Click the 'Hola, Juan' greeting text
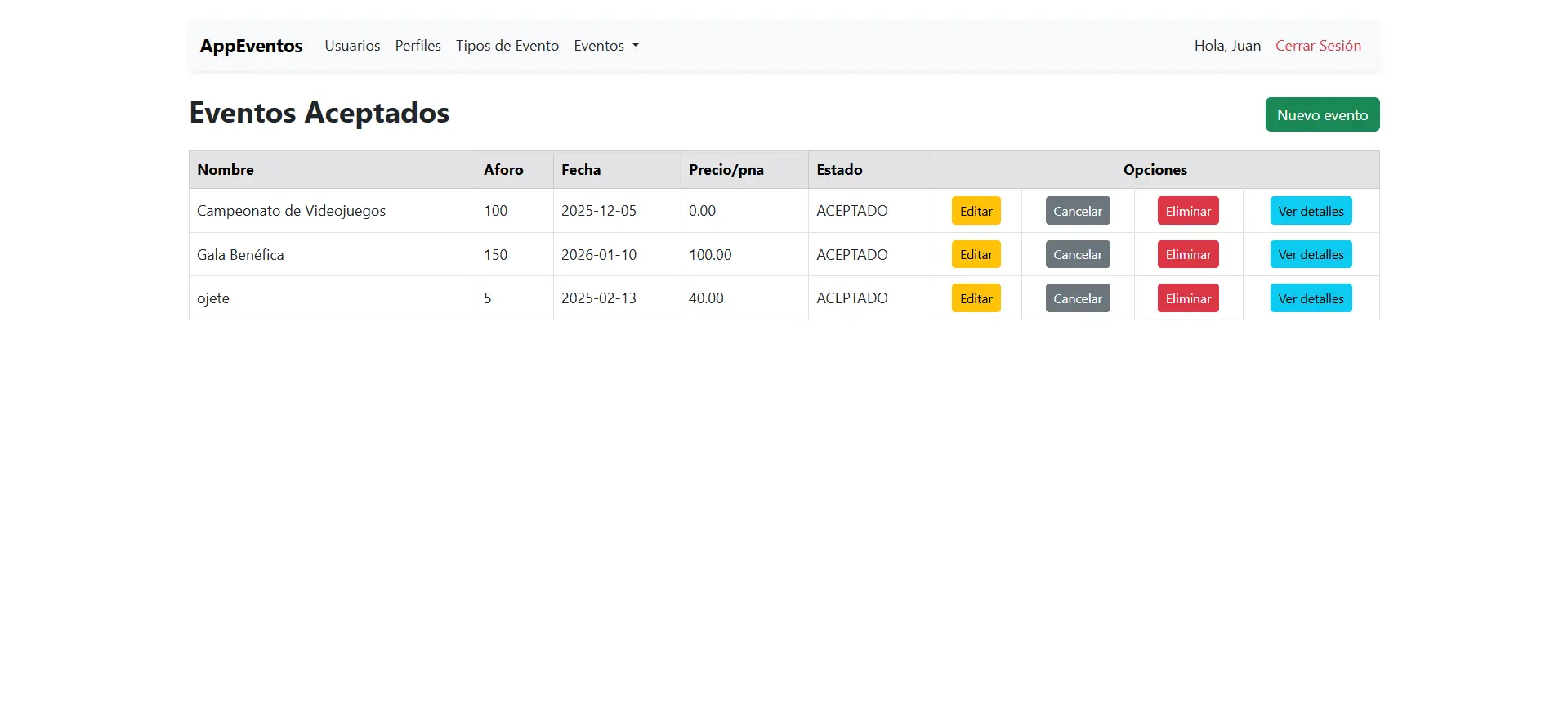The image size is (1568, 707). pyautogui.click(x=1227, y=46)
